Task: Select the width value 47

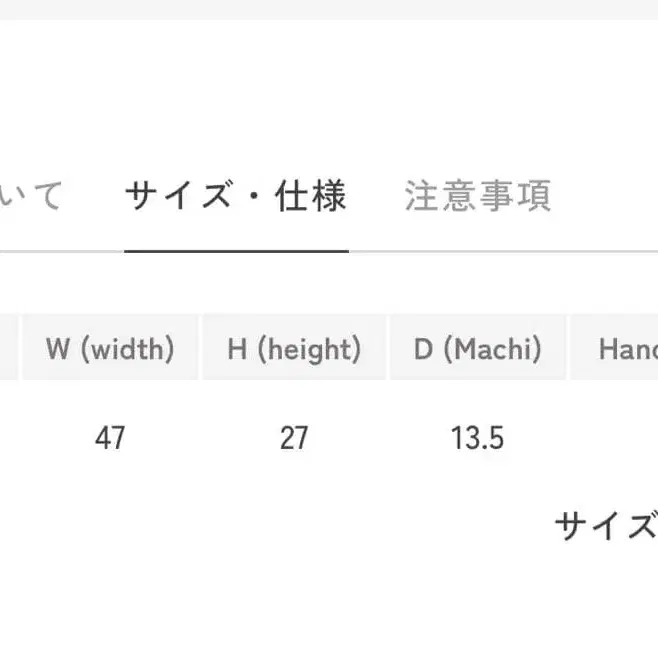Action: [x=110, y=438]
